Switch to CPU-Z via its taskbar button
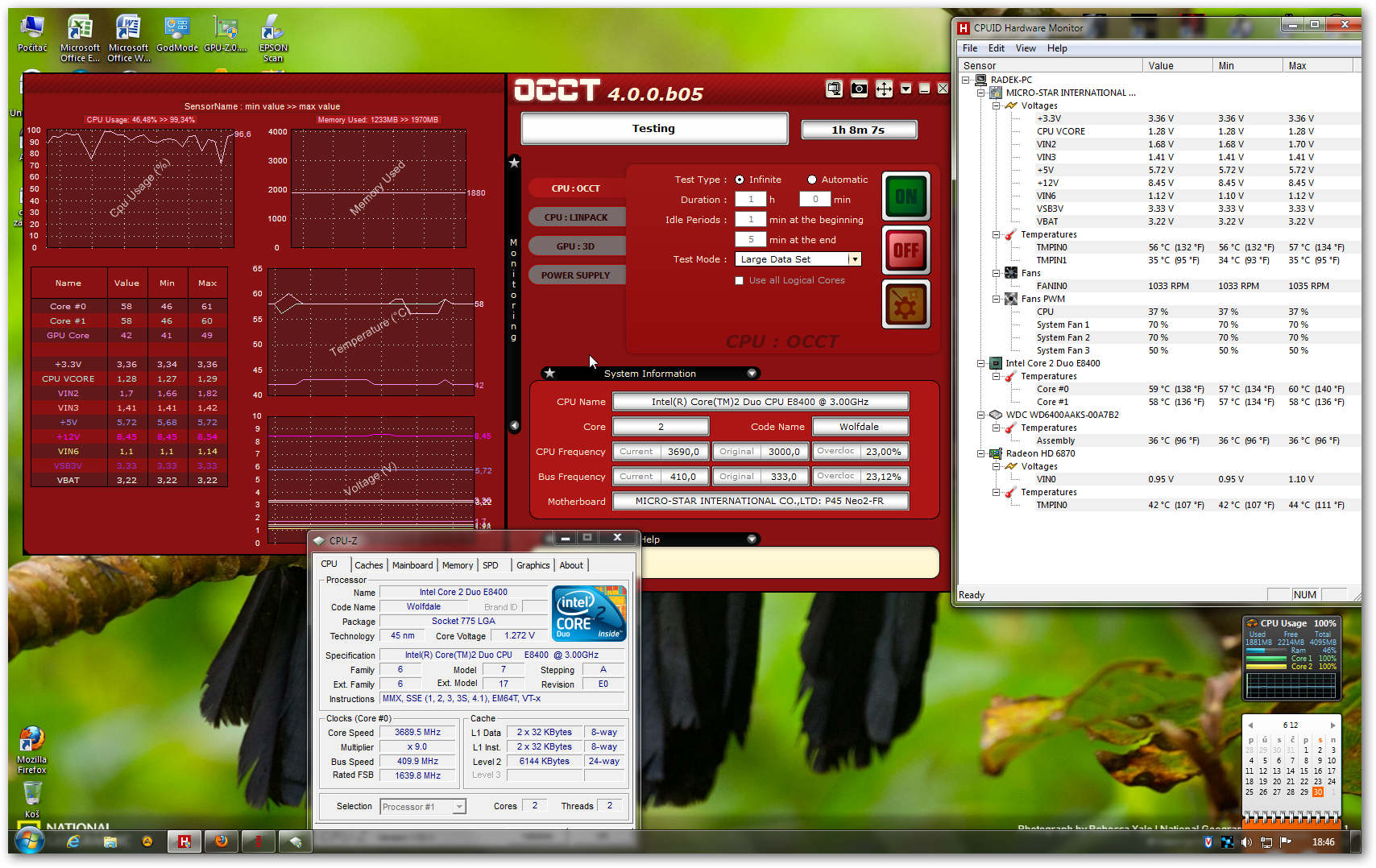This screenshot has height=868, width=1376. [x=296, y=841]
